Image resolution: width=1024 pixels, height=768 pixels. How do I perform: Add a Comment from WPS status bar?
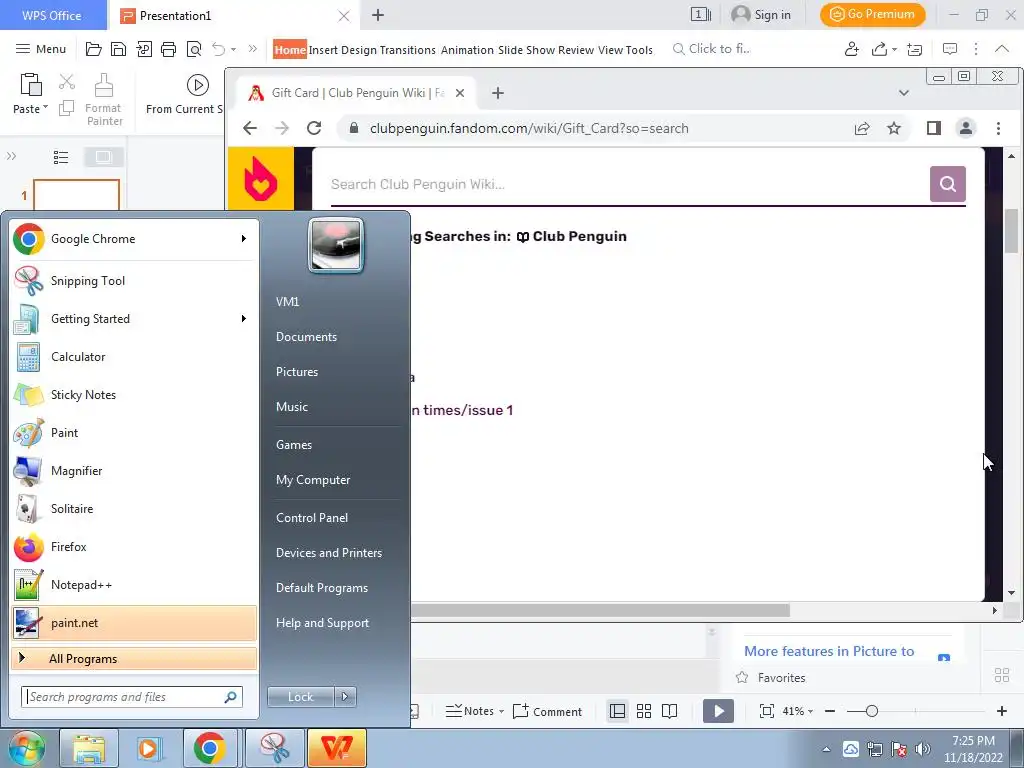(547, 711)
